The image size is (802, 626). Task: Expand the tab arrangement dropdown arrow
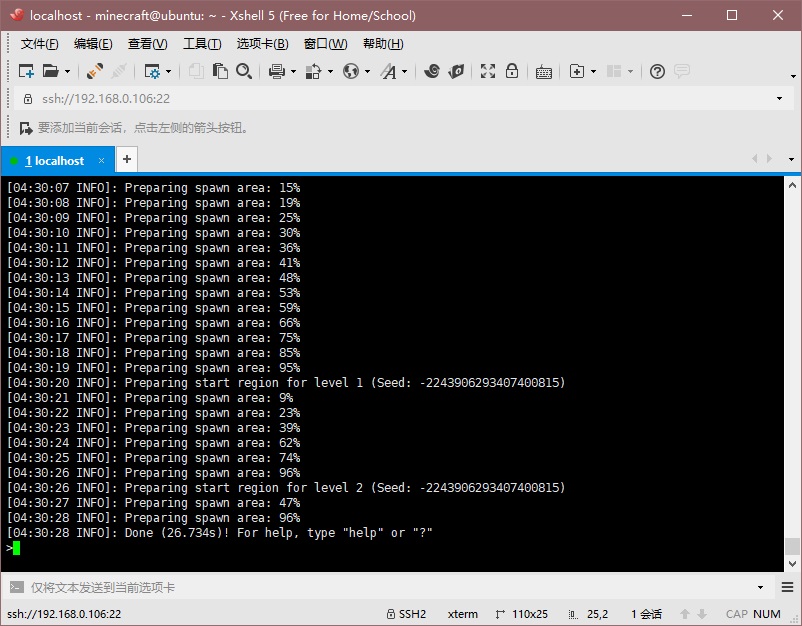[x=631, y=72]
